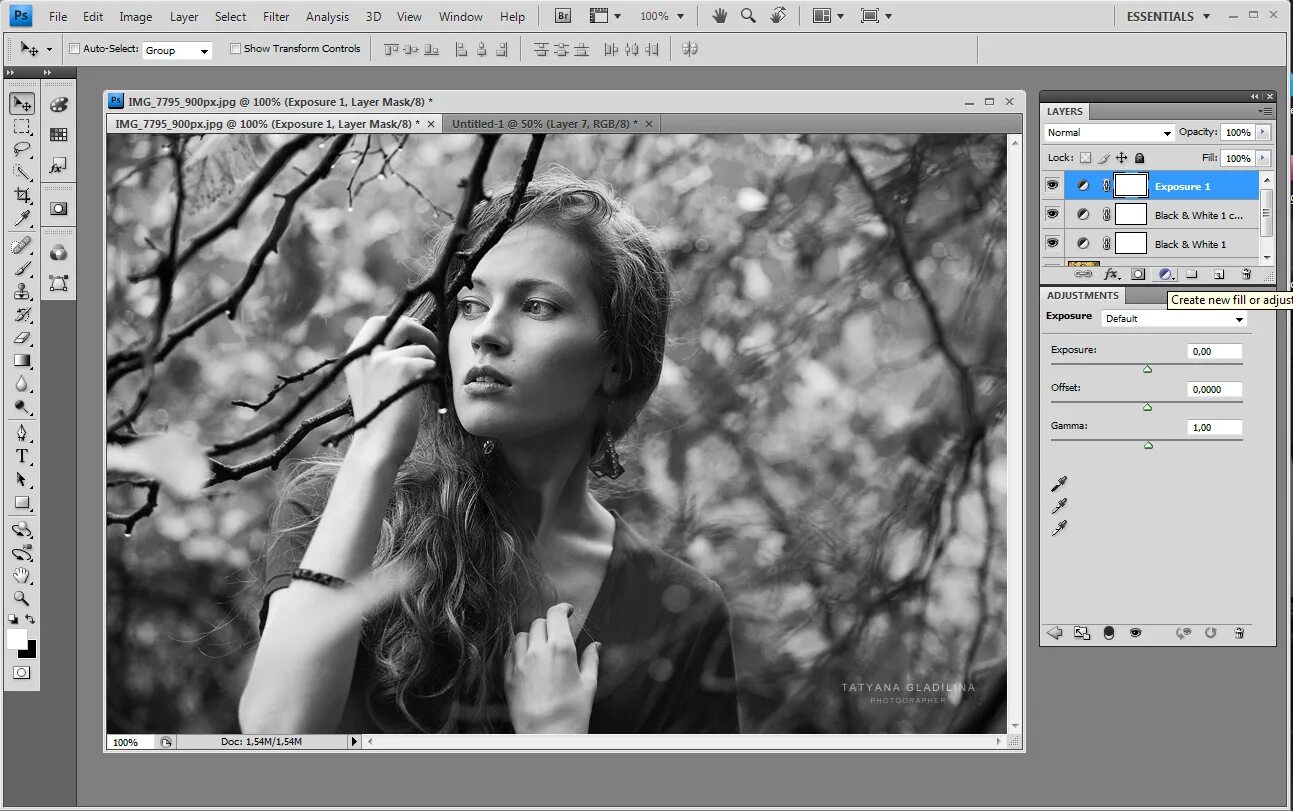This screenshot has width=1293, height=811.
Task: Enable the Auto-Select checkbox
Action: (74, 48)
